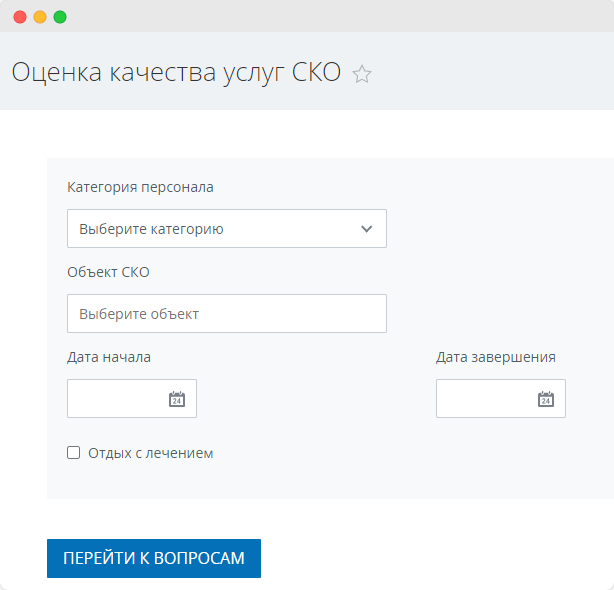
Task: Click the Категория персонала label
Action: (x=140, y=187)
